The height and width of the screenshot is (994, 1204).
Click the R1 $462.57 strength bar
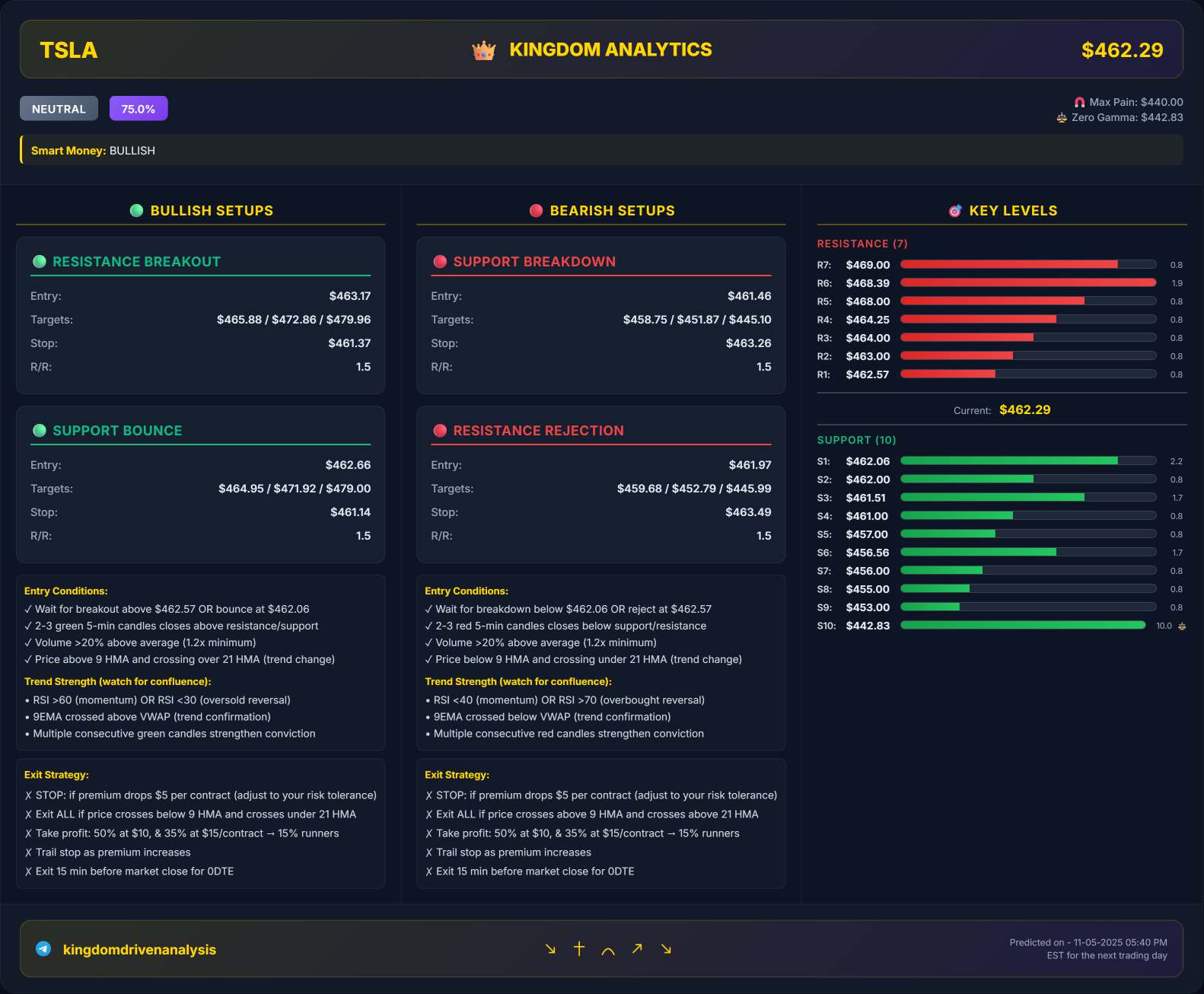pos(1028,374)
